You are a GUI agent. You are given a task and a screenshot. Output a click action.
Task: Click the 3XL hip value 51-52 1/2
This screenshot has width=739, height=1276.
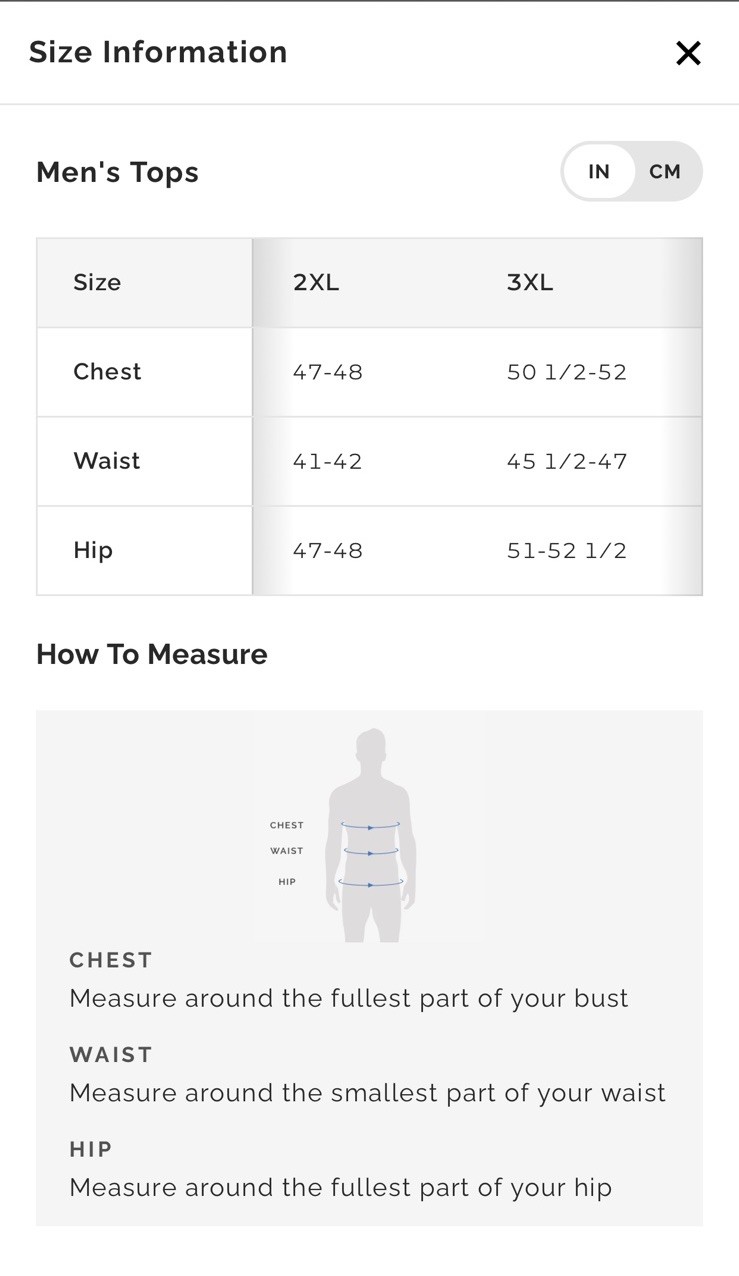click(566, 551)
